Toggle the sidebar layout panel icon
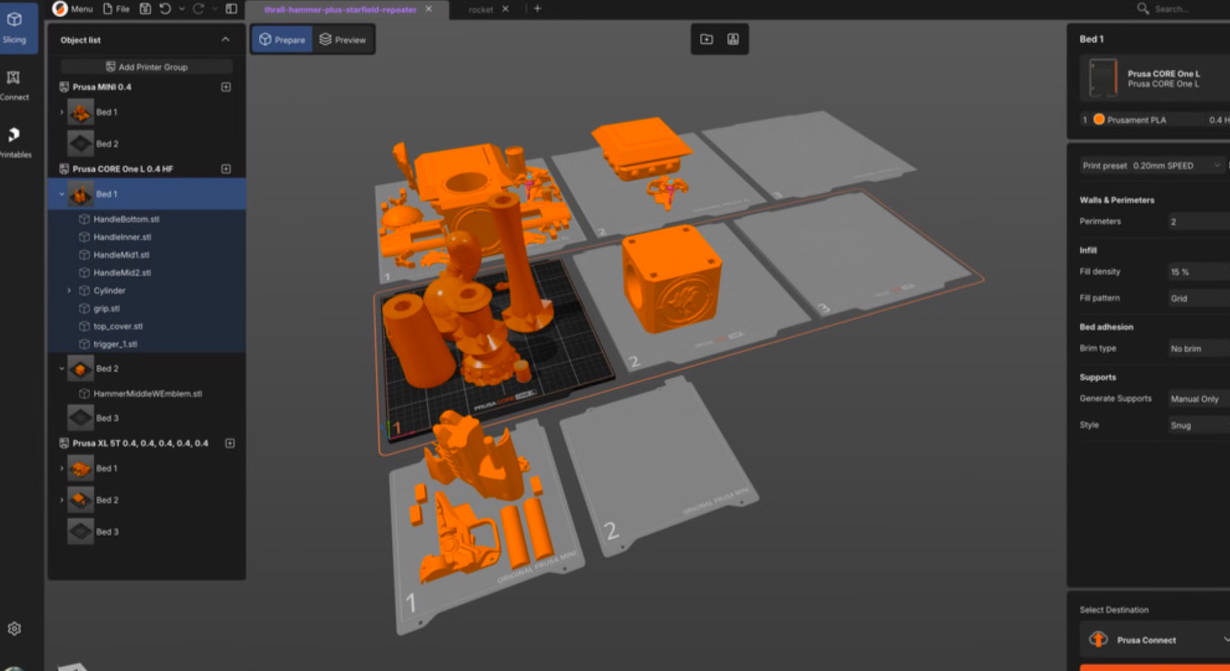The image size is (1230, 671). pos(232,9)
